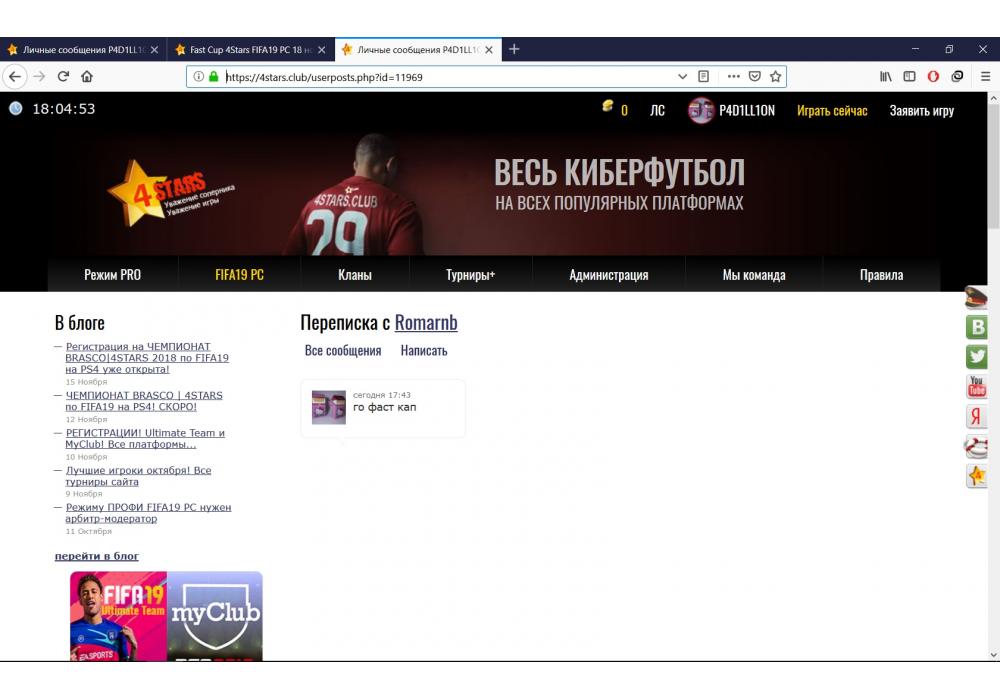This screenshot has height=700, width=1000.
Task: Open blog post Режиму ПРОФИ FIFA19 PC
Action: 148,513
